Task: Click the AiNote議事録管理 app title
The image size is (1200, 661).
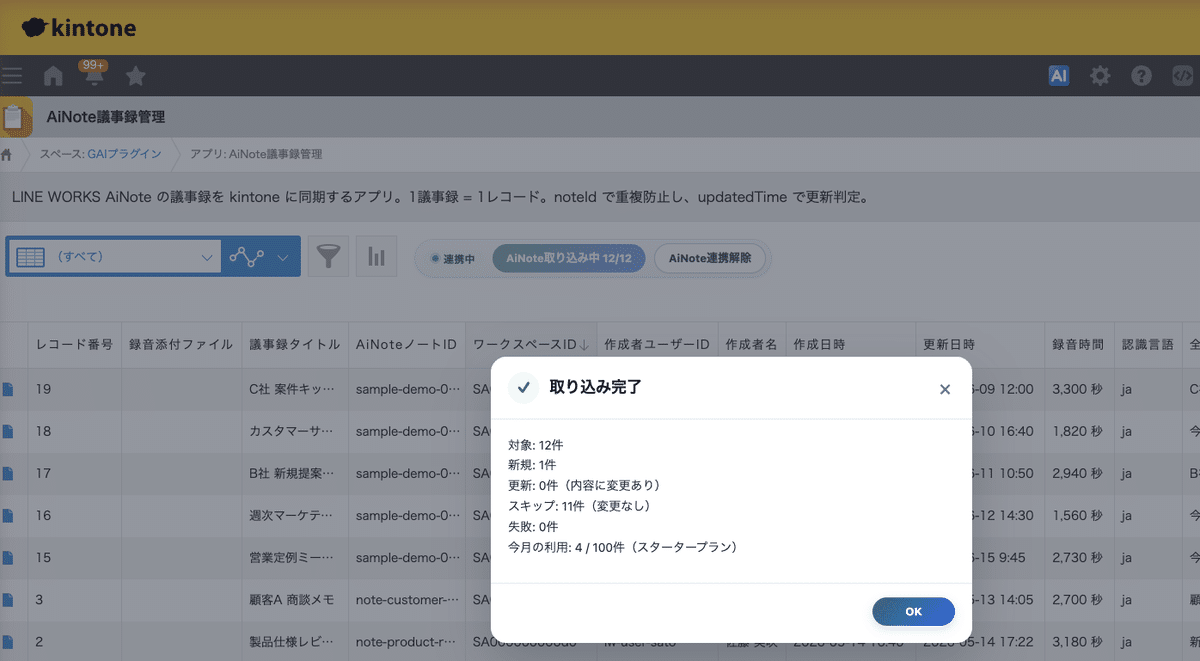Action: click(x=106, y=117)
